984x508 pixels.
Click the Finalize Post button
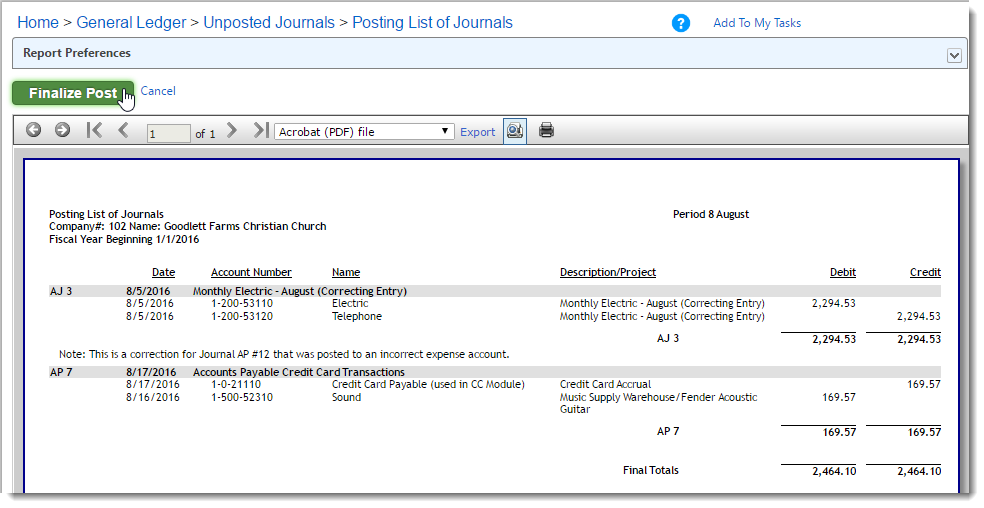click(73, 93)
